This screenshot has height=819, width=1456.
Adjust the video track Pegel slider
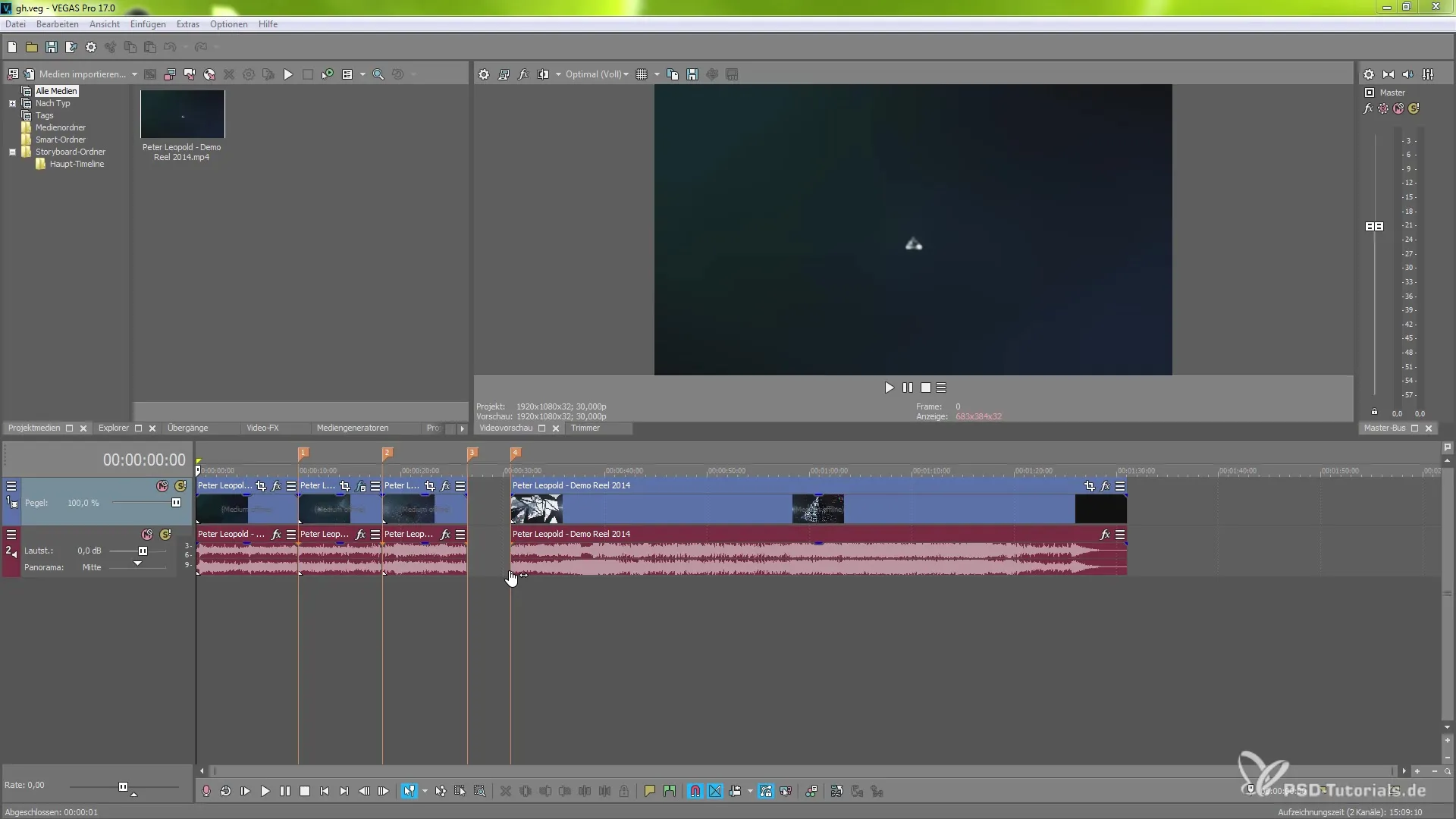pos(176,503)
